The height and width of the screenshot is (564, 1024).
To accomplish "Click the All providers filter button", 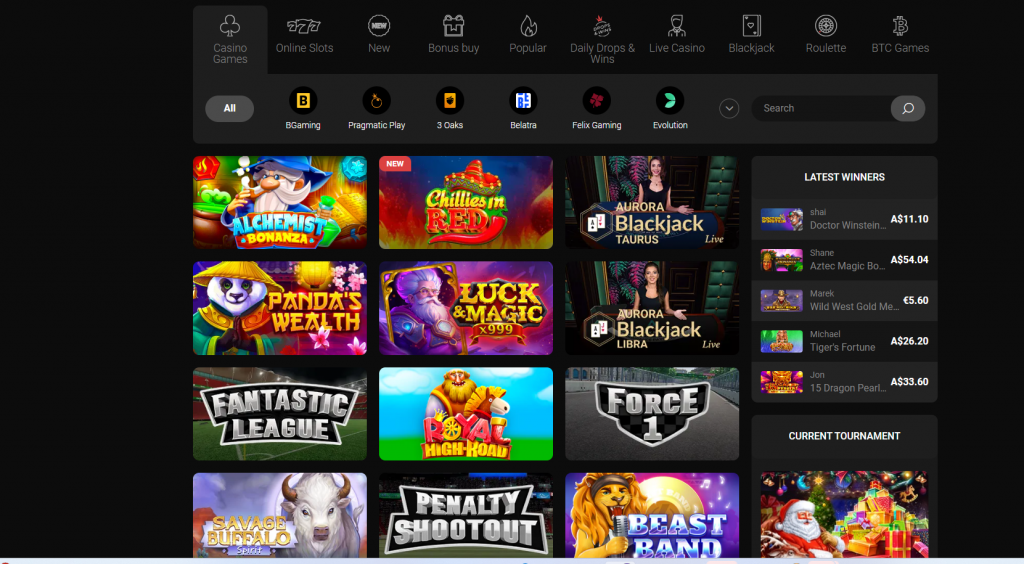I will point(229,108).
